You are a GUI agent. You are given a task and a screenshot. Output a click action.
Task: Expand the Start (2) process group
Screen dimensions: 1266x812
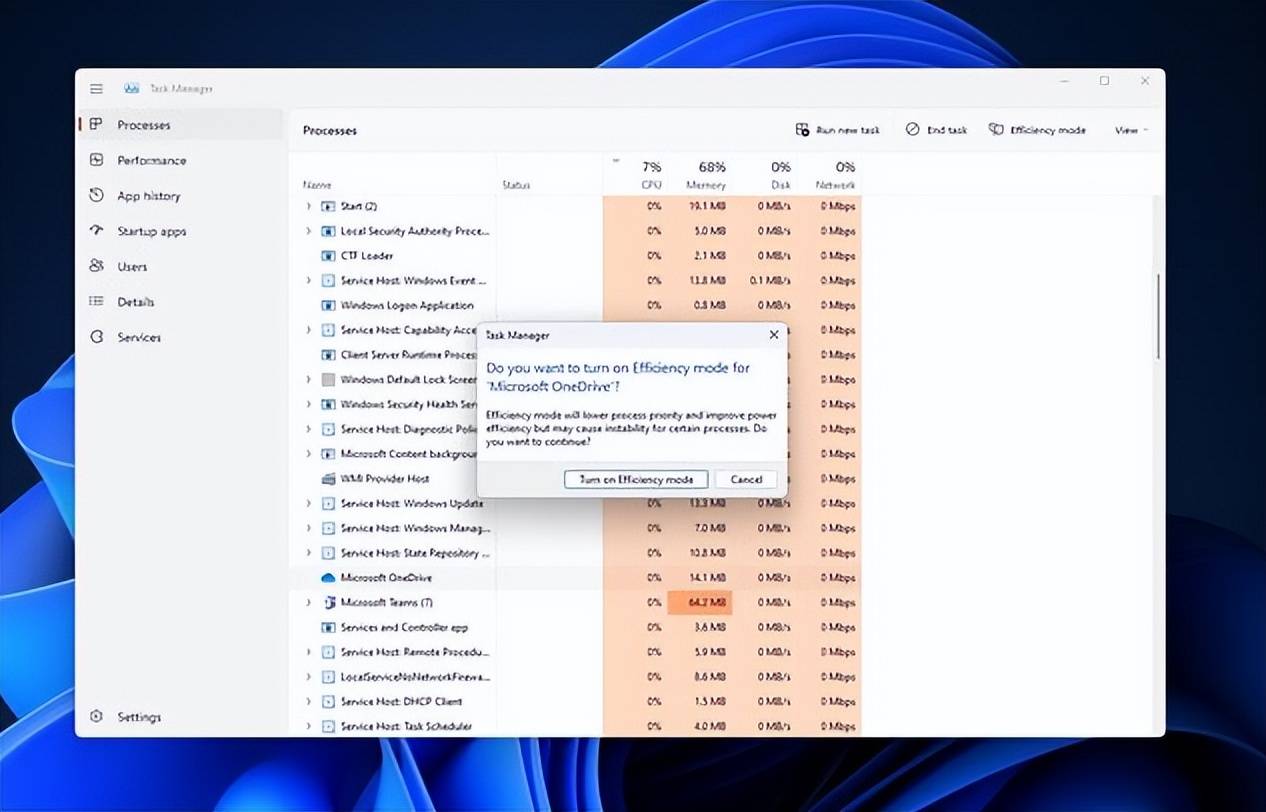[x=309, y=206]
